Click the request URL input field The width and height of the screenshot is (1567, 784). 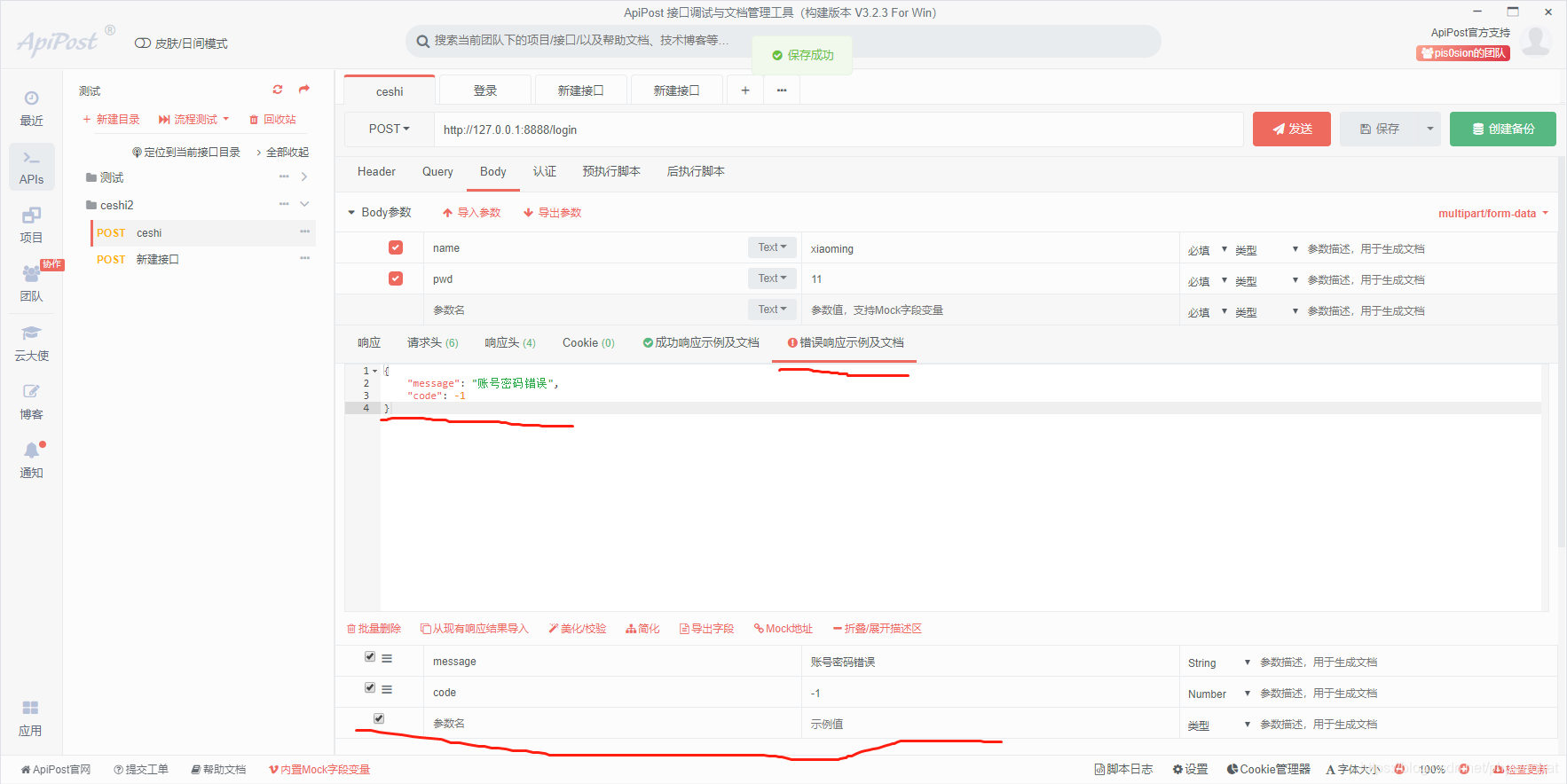(x=839, y=129)
